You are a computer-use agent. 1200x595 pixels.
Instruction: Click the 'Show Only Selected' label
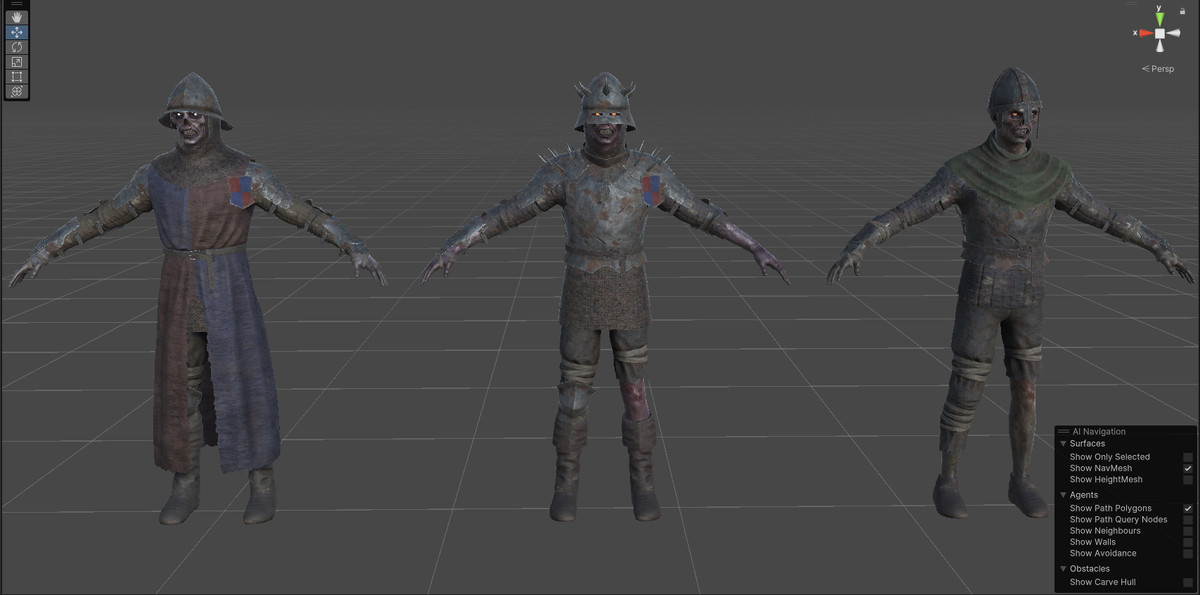(x=1110, y=457)
